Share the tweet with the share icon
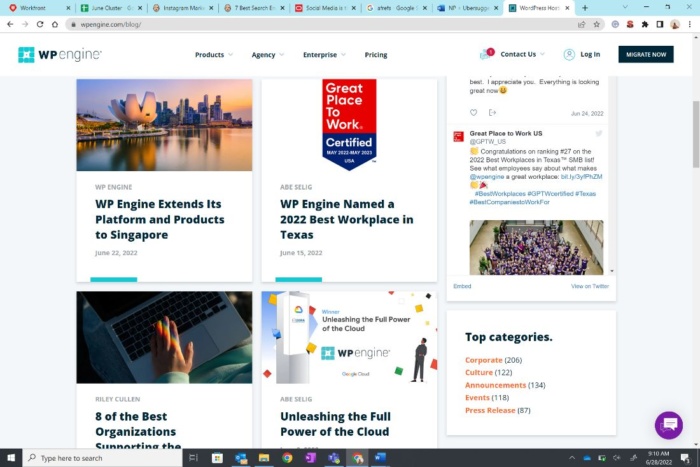Screen dimensions: 700x467 492,113
